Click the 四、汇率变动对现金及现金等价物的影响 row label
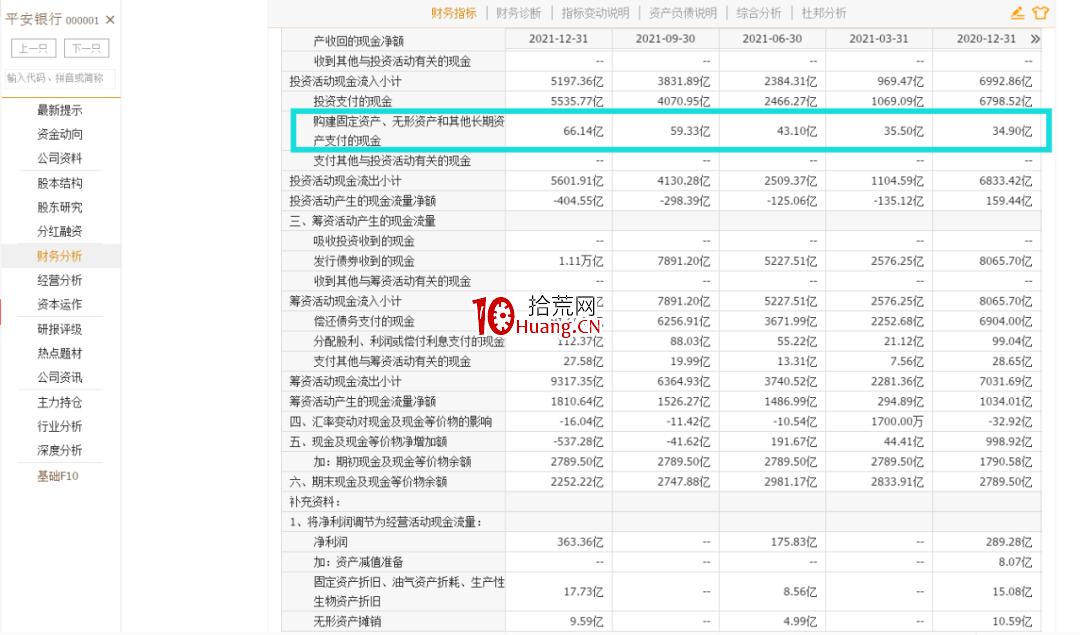This screenshot has width=1080, height=635. [x=391, y=421]
